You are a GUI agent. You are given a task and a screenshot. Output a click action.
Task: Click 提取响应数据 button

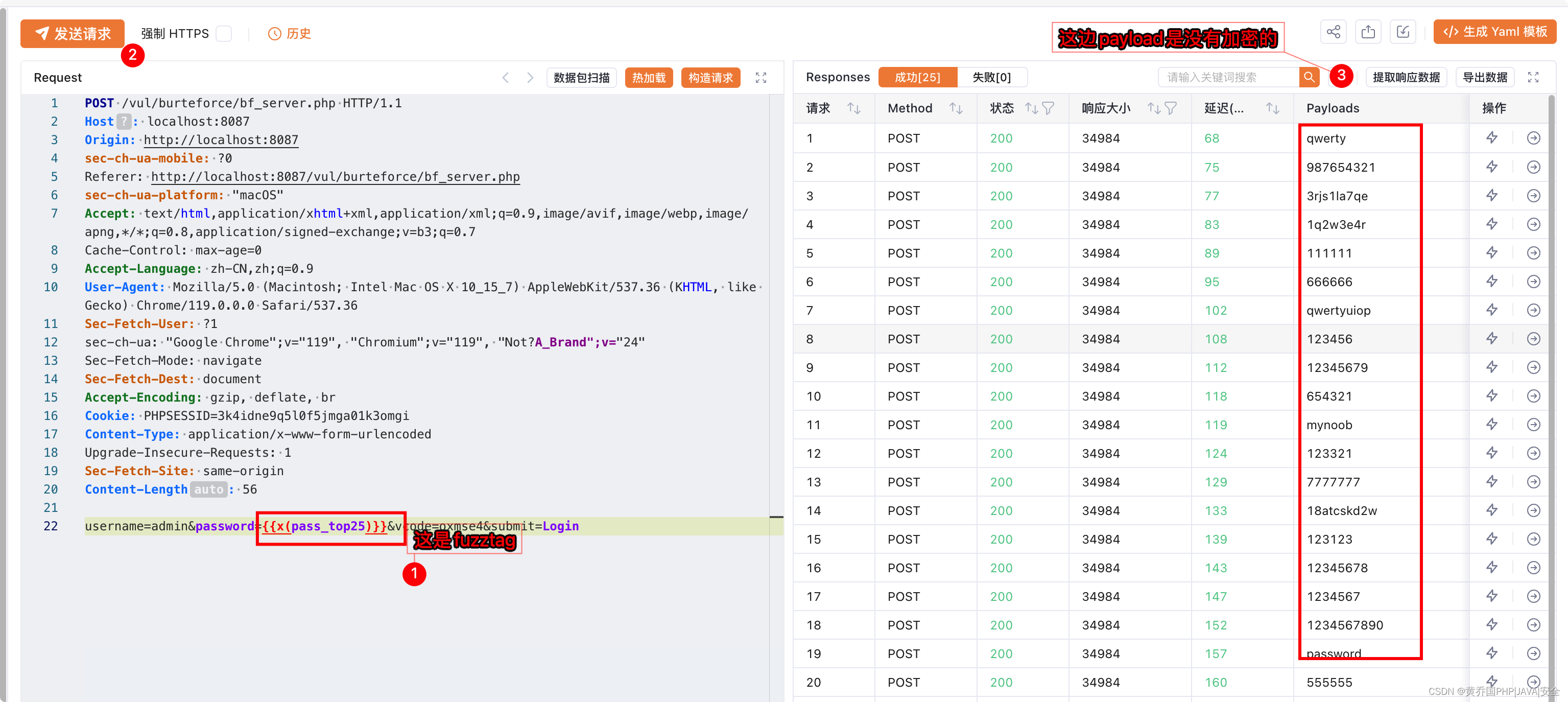pos(1406,77)
